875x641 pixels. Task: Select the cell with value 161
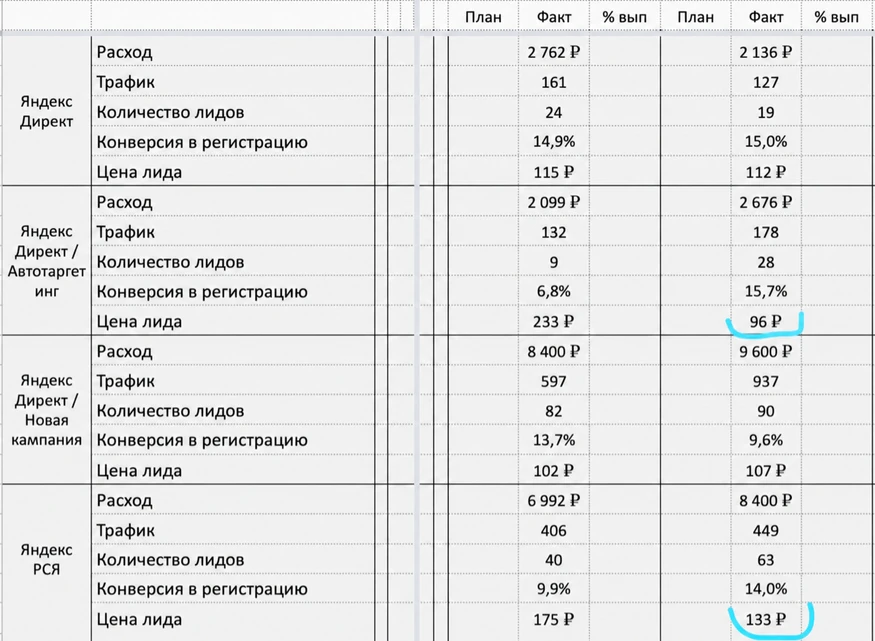[554, 82]
